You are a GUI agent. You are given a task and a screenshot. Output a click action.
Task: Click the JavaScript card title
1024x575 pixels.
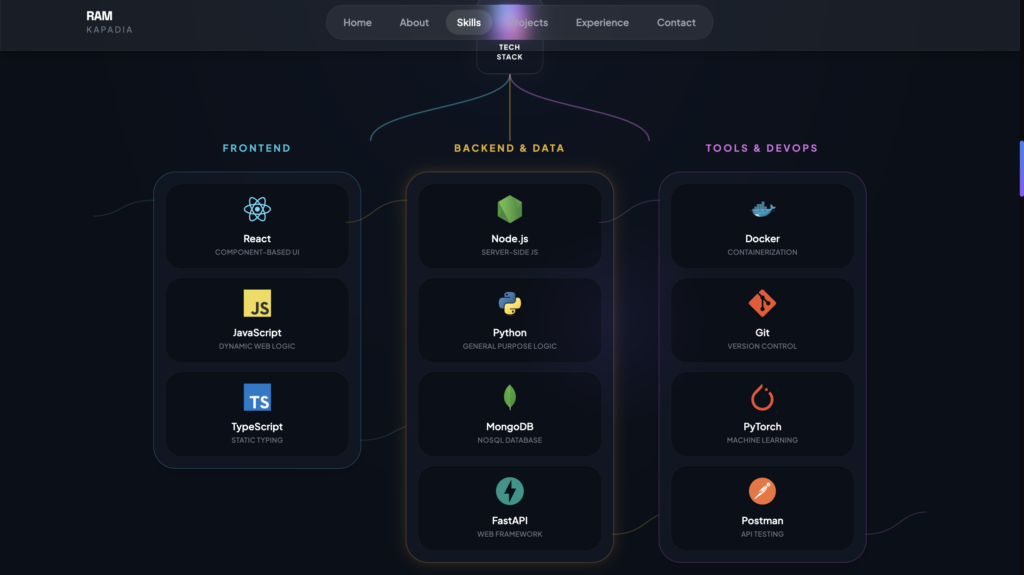click(257, 333)
